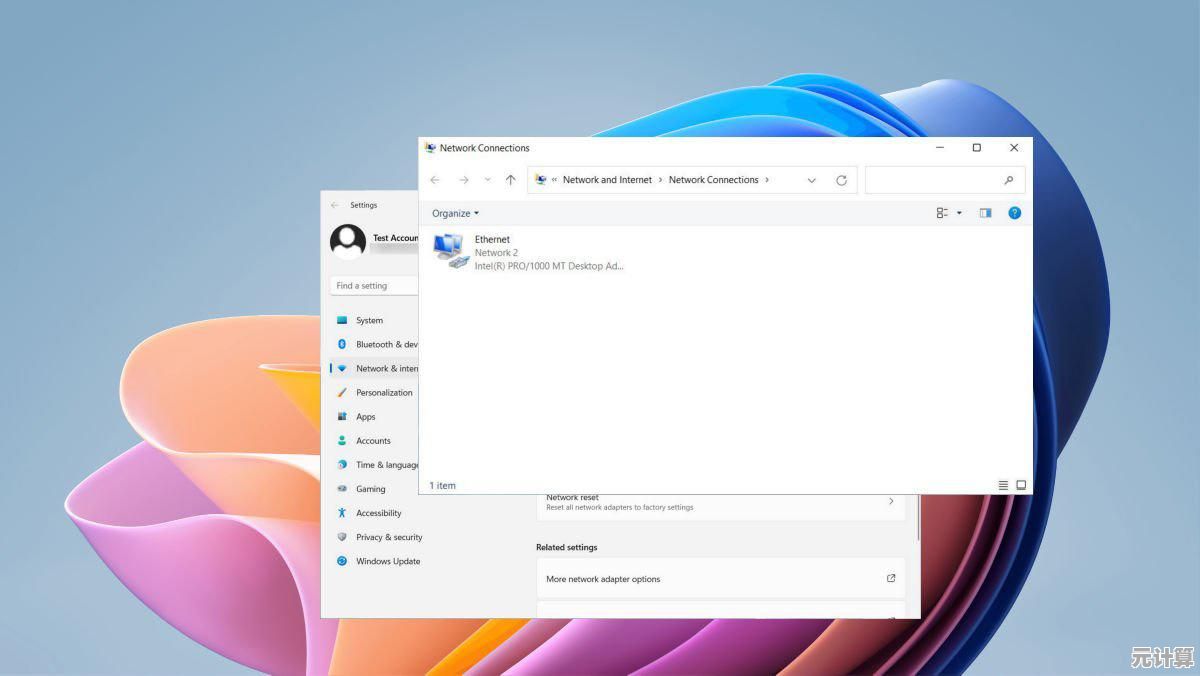1200x676 pixels.
Task: Click the Find a setting search box
Action: pos(373,286)
